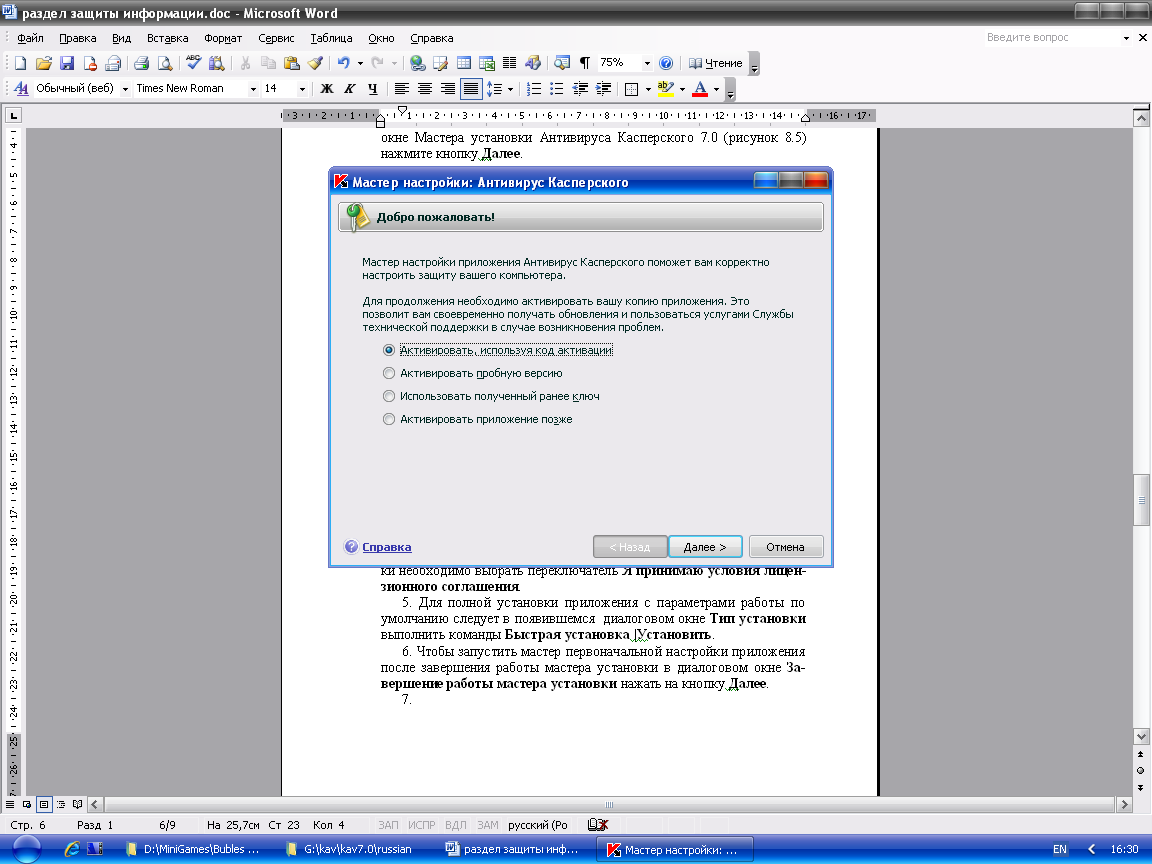Create a new blank document
The width and height of the screenshot is (1152, 864).
pos(21,63)
